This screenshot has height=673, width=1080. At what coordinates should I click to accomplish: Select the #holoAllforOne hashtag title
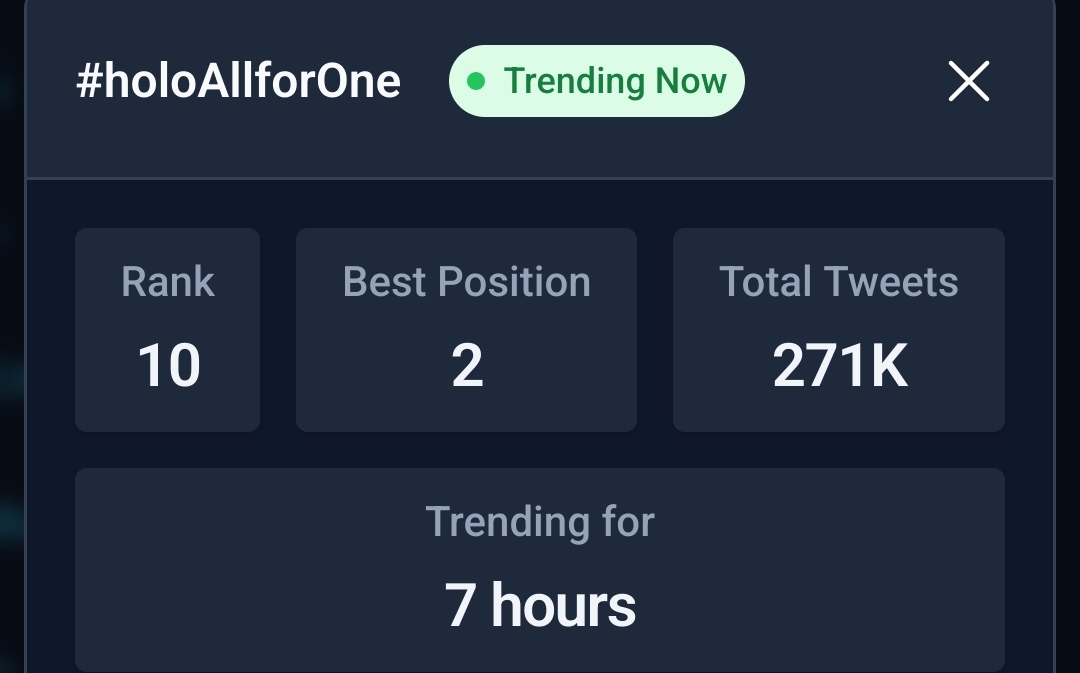[x=238, y=81]
